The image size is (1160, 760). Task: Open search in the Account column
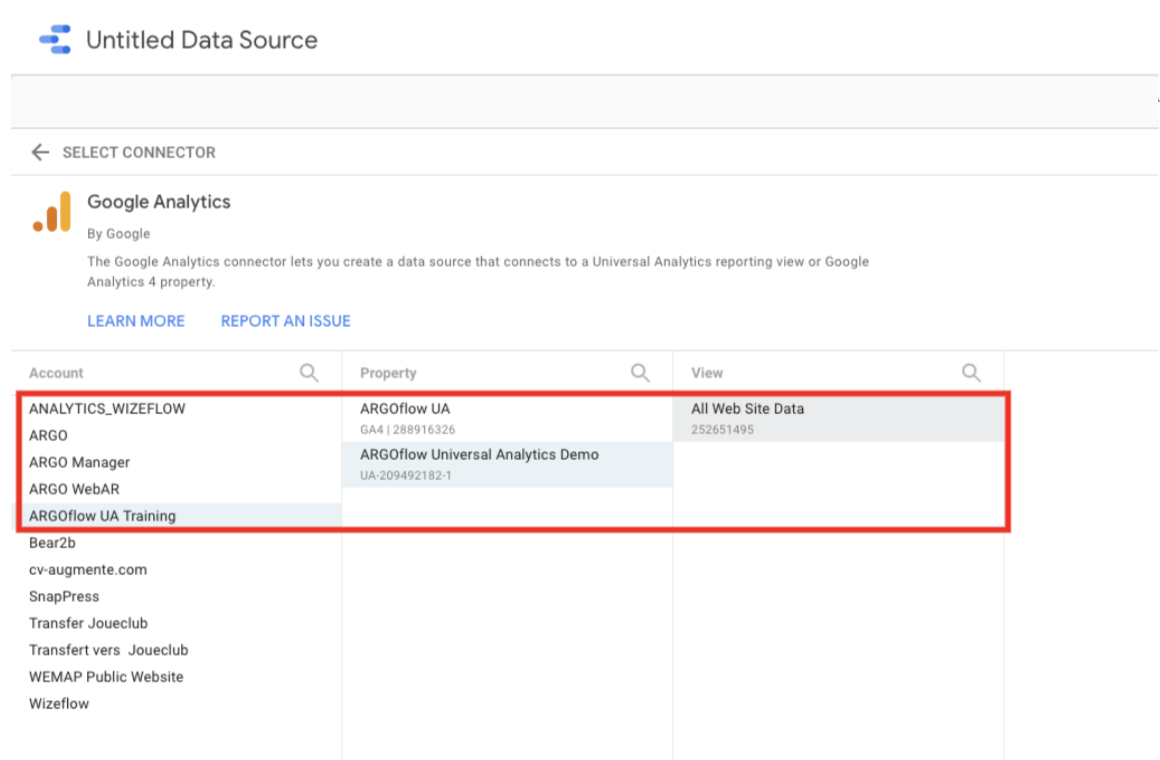click(x=309, y=372)
